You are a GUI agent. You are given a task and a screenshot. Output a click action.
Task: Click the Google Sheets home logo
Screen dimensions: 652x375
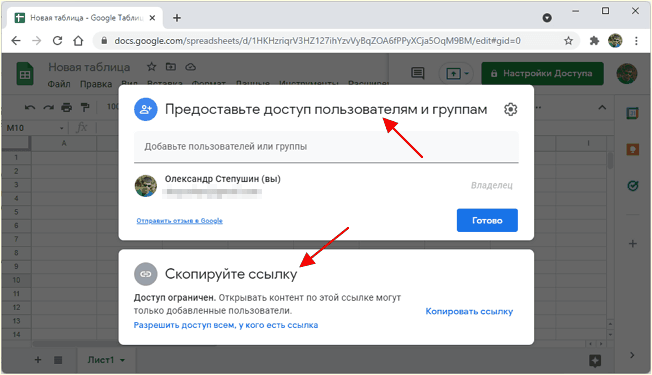coord(25,74)
